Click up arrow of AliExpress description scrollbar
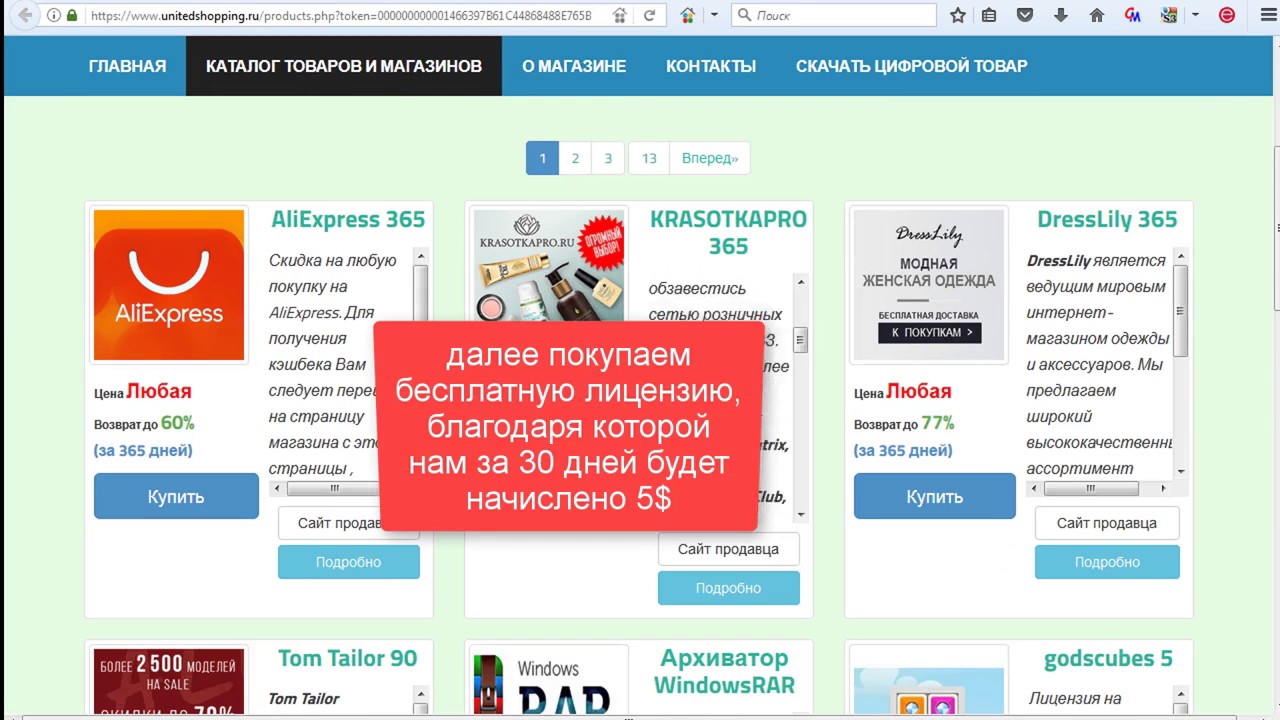The width and height of the screenshot is (1280, 720). 421,256
